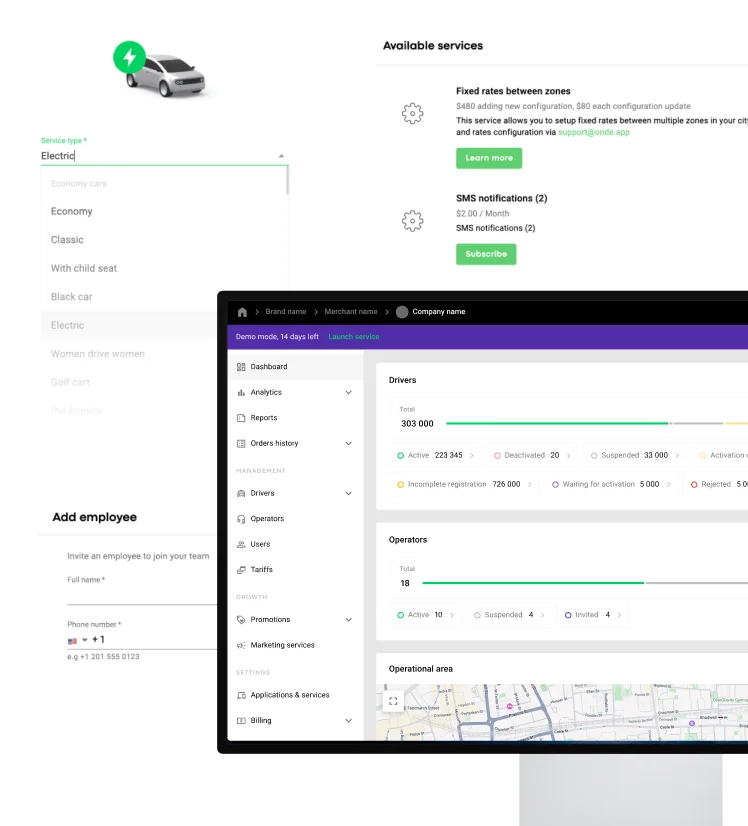Click the Operators headset icon
Screen dimensions: 748x826
[241, 519]
